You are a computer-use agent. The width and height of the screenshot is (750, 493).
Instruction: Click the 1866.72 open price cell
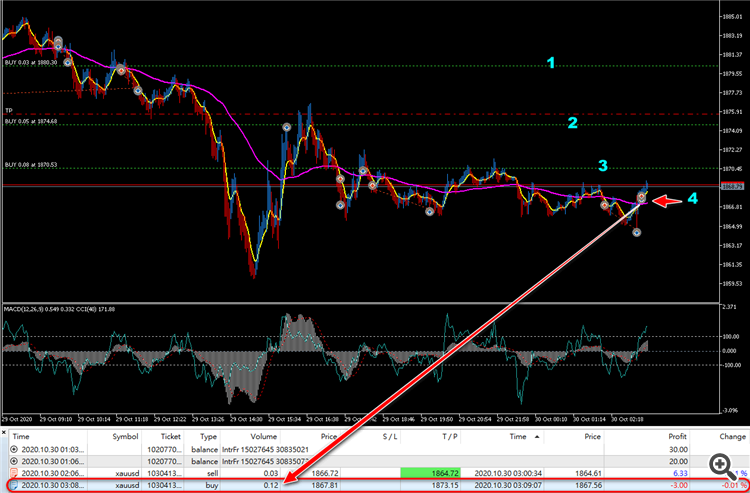coord(324,473)
